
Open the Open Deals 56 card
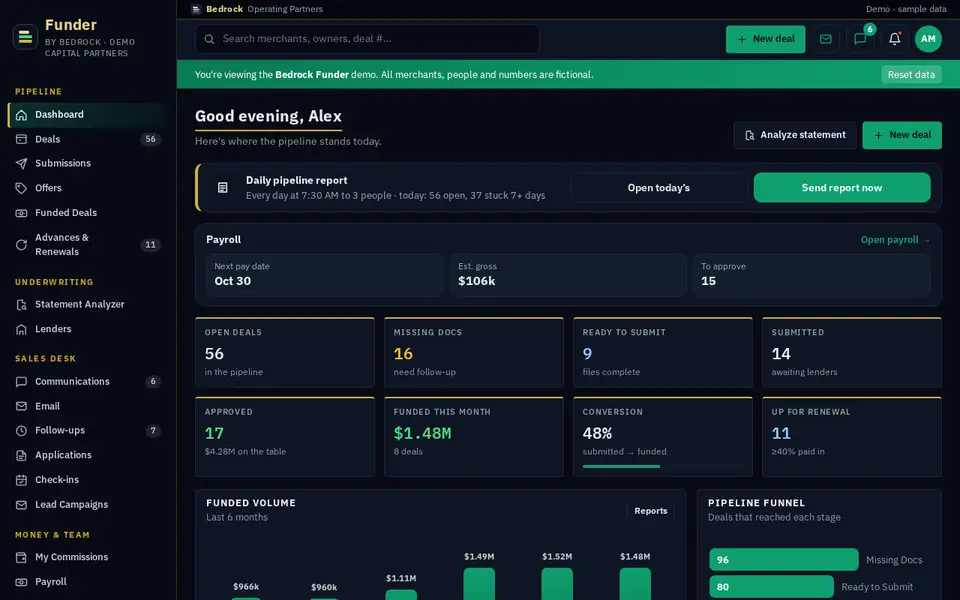point(285,353)
